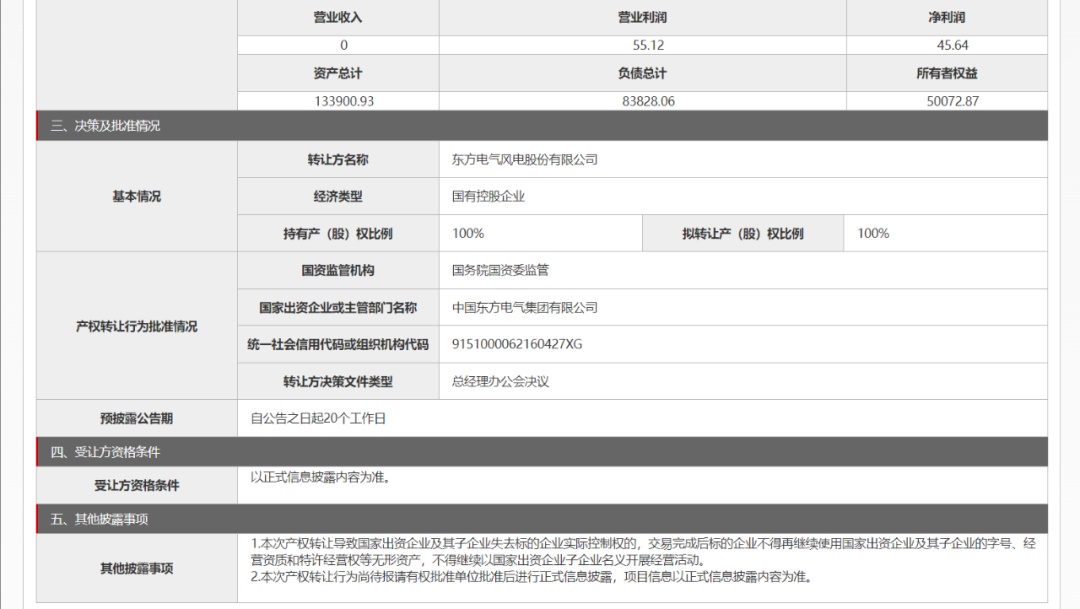The height and width of the screenshot is (609, 1080).
Task: Click the 以正式信息披露内容为准。 qualification text
Action: [x=320, y=477]
